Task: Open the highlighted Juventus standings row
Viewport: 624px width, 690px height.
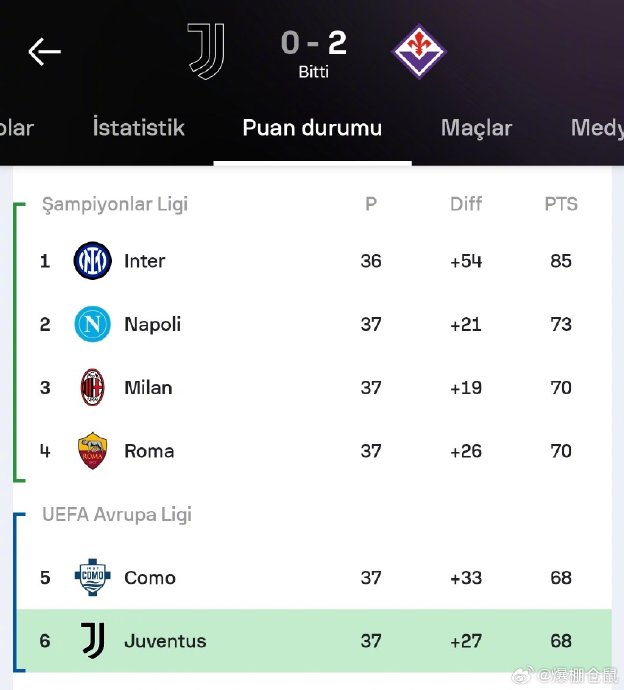Action: tap(314, 641)
